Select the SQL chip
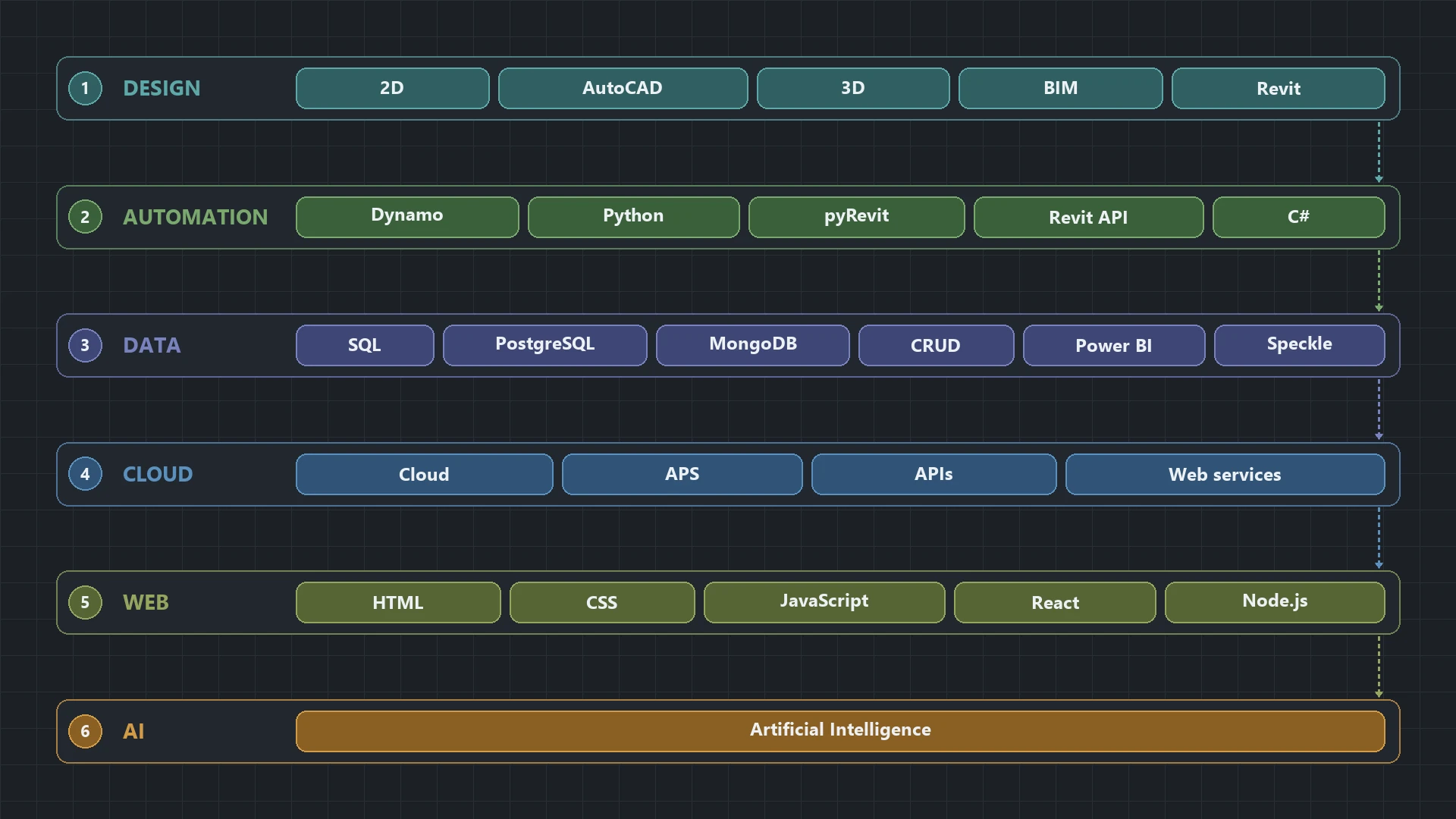The width and height of the screenshot is (1456, 819). (x=365, y=345)
